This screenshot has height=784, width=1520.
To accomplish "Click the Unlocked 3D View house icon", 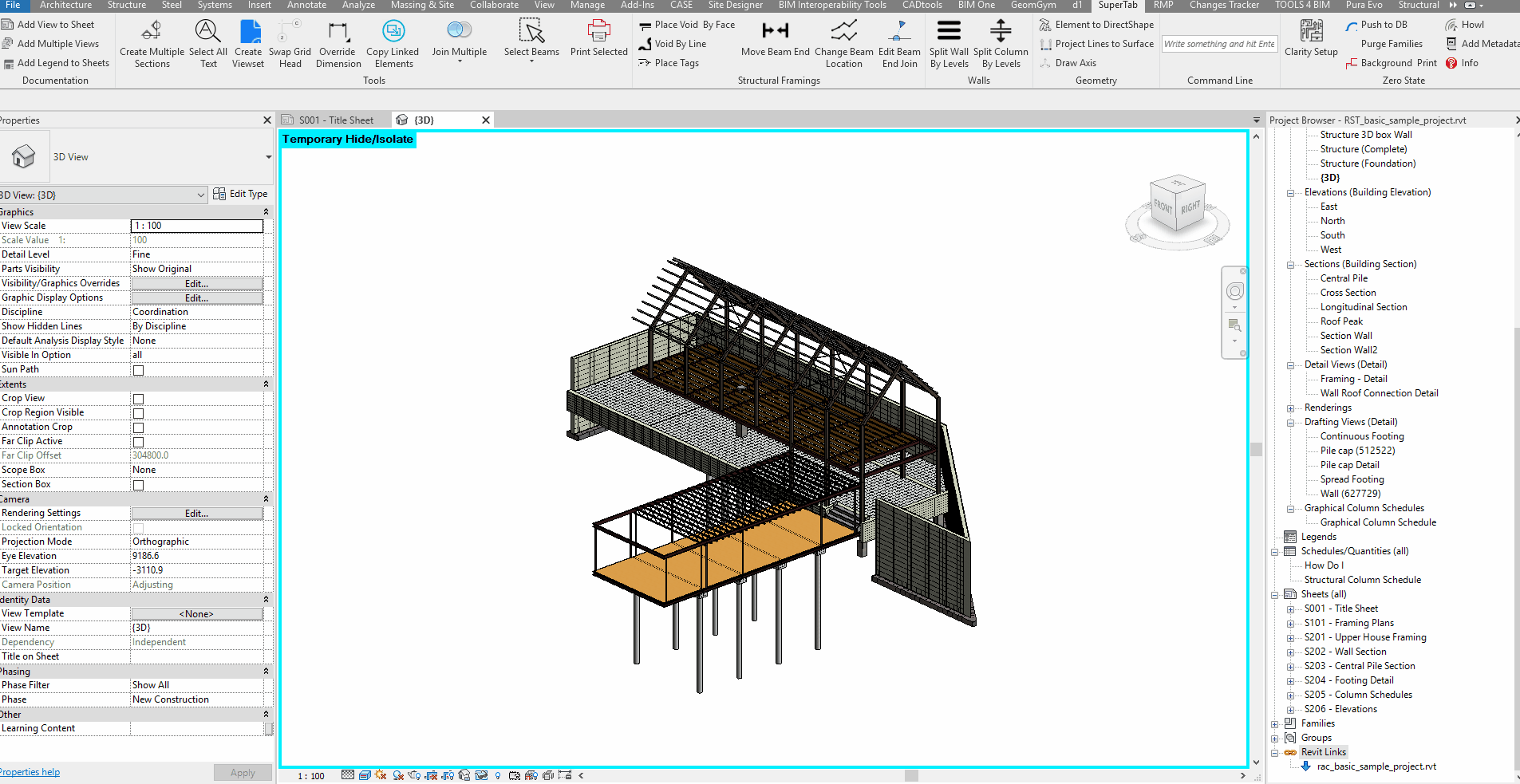I will click(x=464, y=775).
